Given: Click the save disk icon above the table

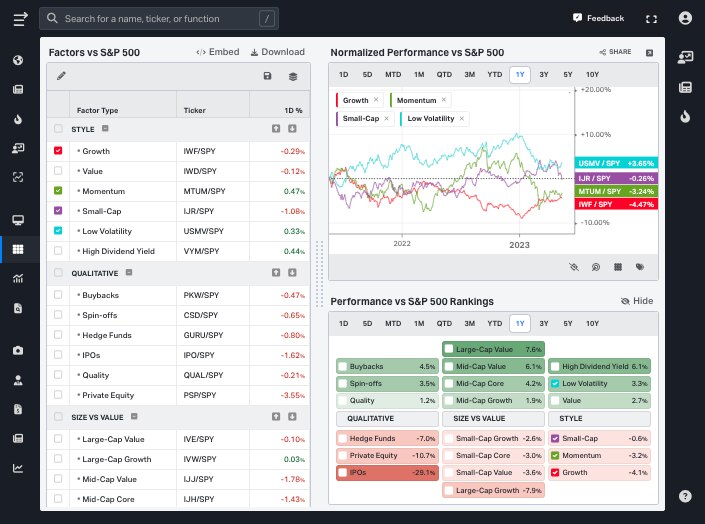Looking at the screenshot, I should [267, 76].
